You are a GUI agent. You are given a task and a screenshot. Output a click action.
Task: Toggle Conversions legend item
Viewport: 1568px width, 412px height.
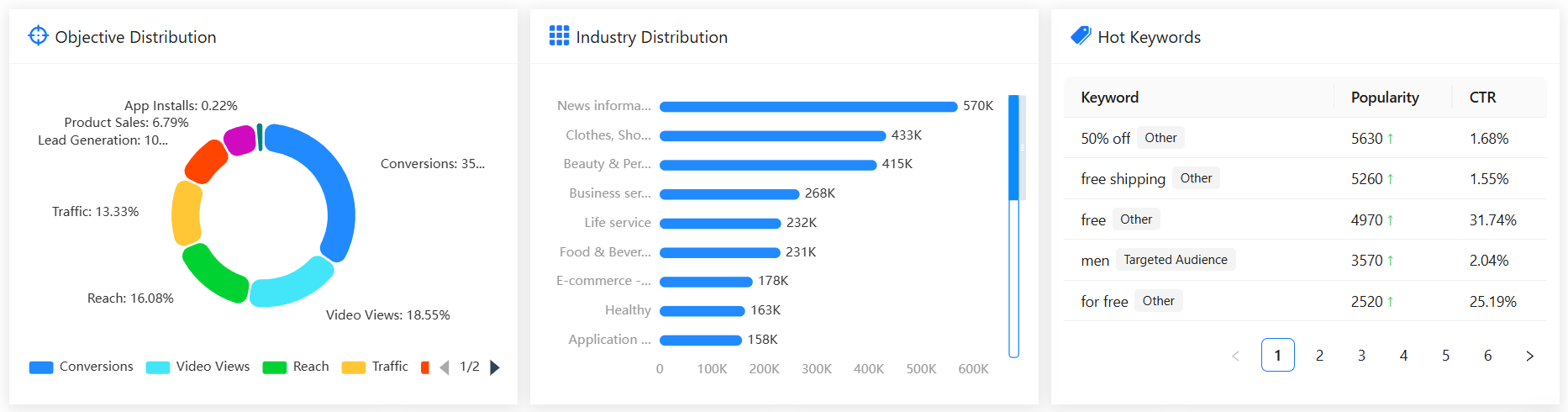pyautogui.click(x=82, y=367)
